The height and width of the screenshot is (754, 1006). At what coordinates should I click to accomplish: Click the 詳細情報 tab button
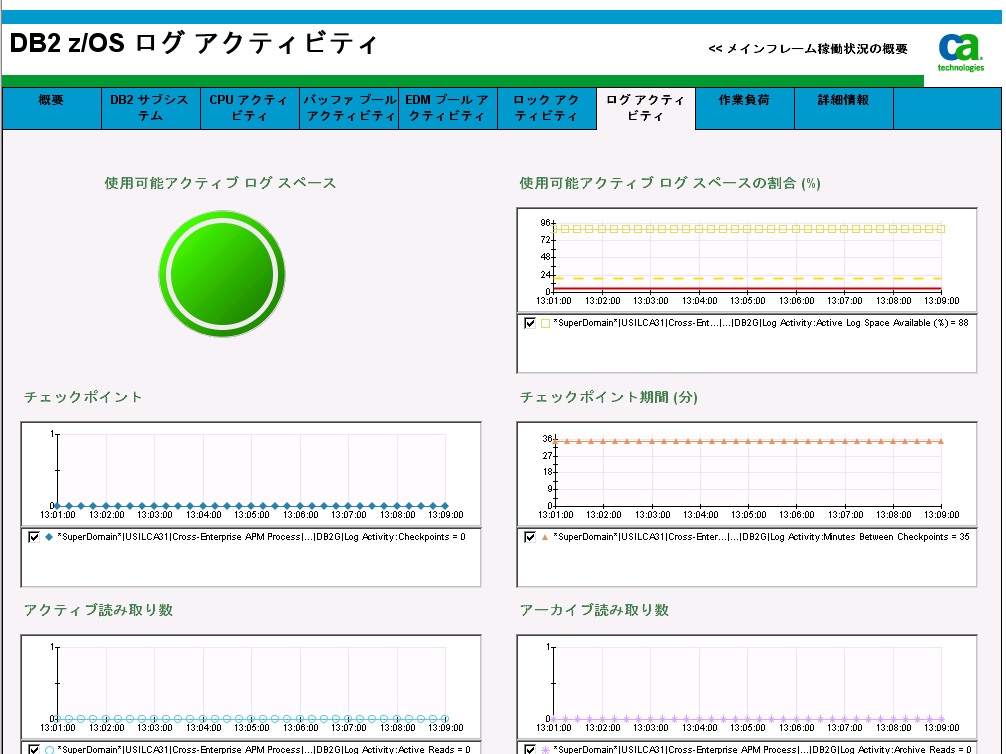[x=842, y=107]
